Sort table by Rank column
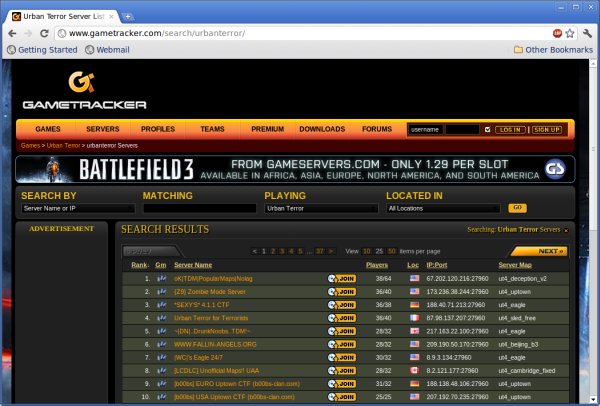Image resolution: width=600 pixels, height=406 pixels. pyautogui.click(x=139, y=265)
